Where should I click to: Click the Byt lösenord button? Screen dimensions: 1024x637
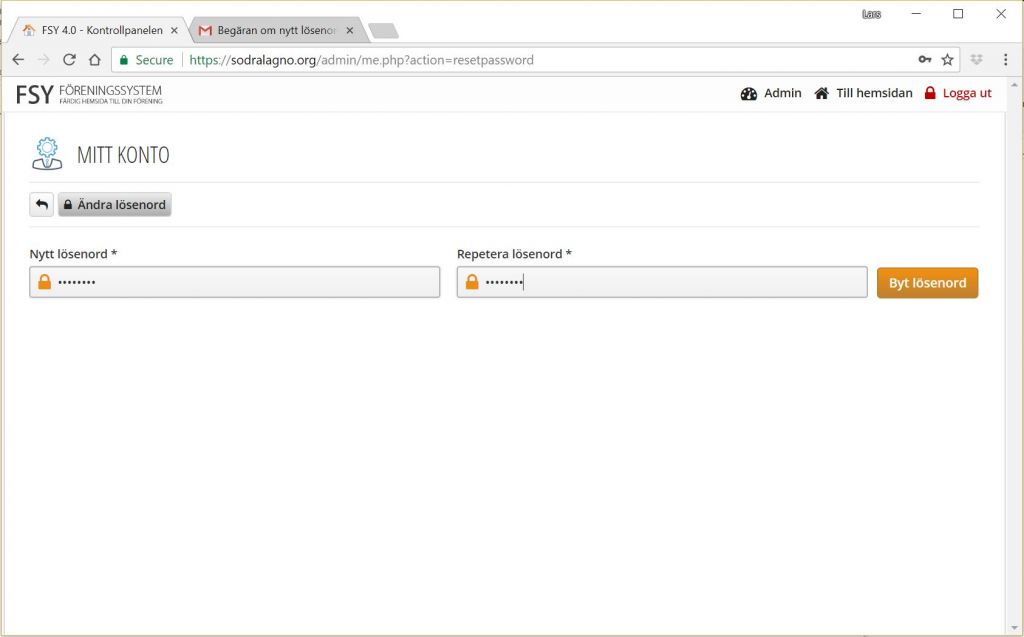927,283
